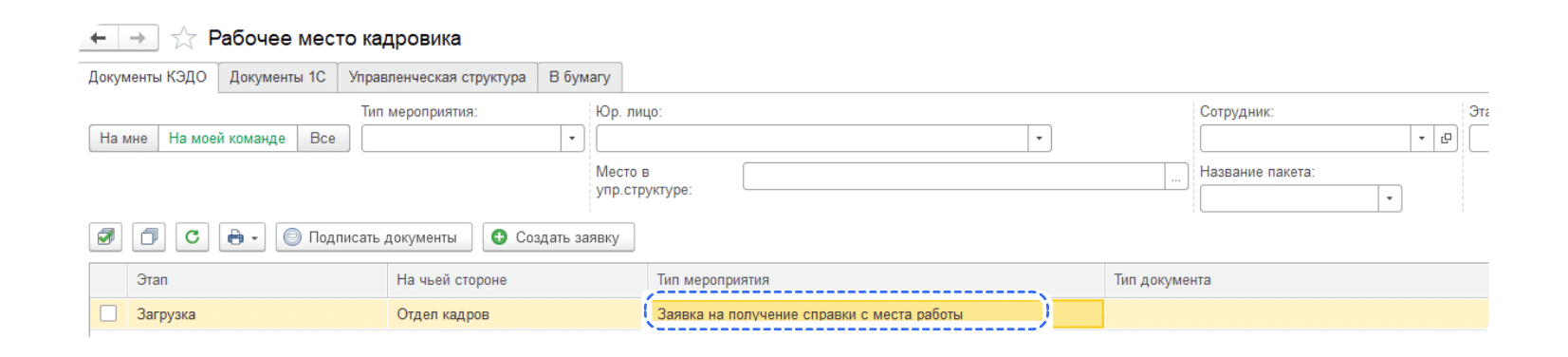
Task: Click Подписать документы button
Action: 374,236
